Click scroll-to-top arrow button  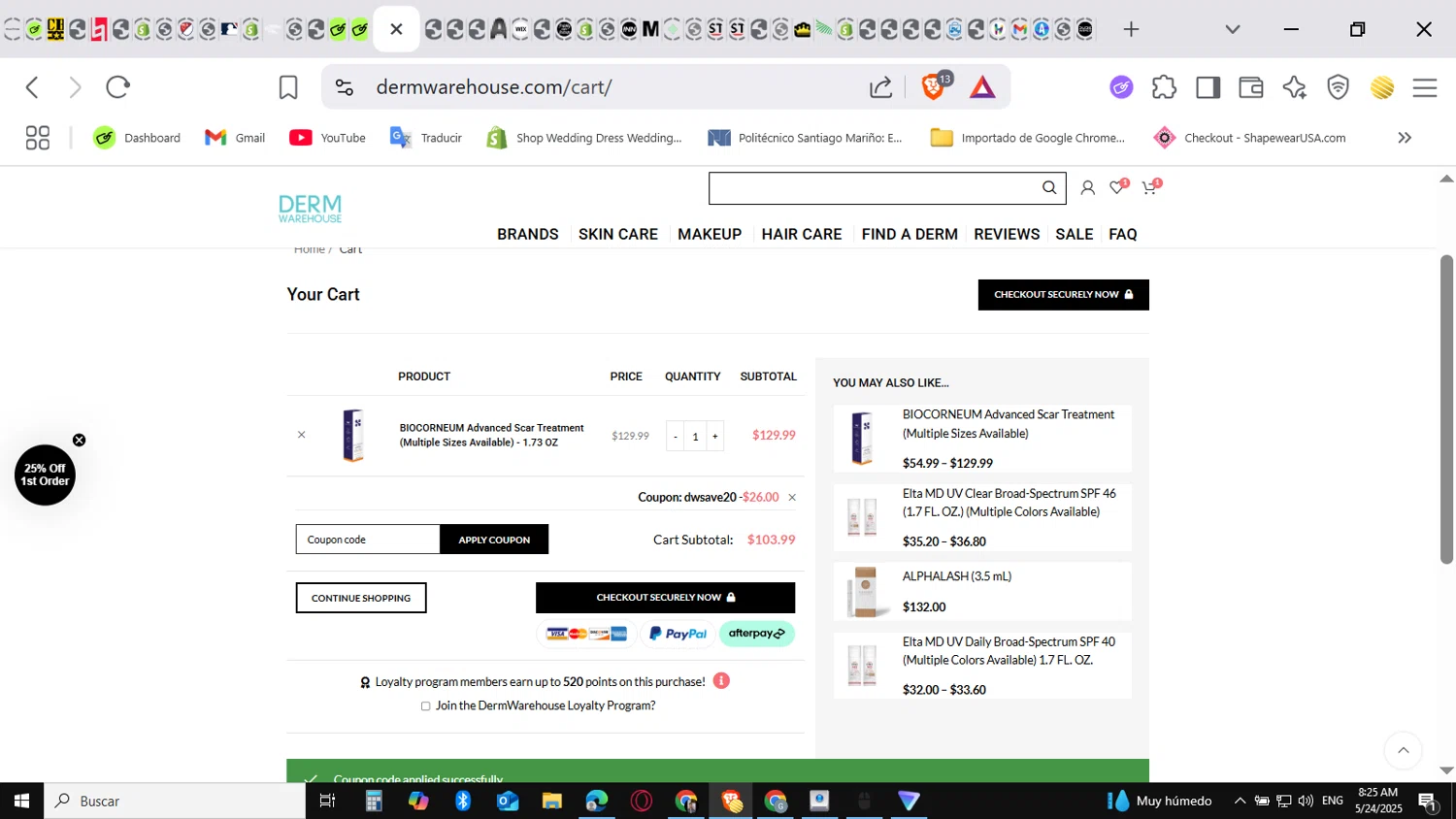click(x=1403, y=750)
